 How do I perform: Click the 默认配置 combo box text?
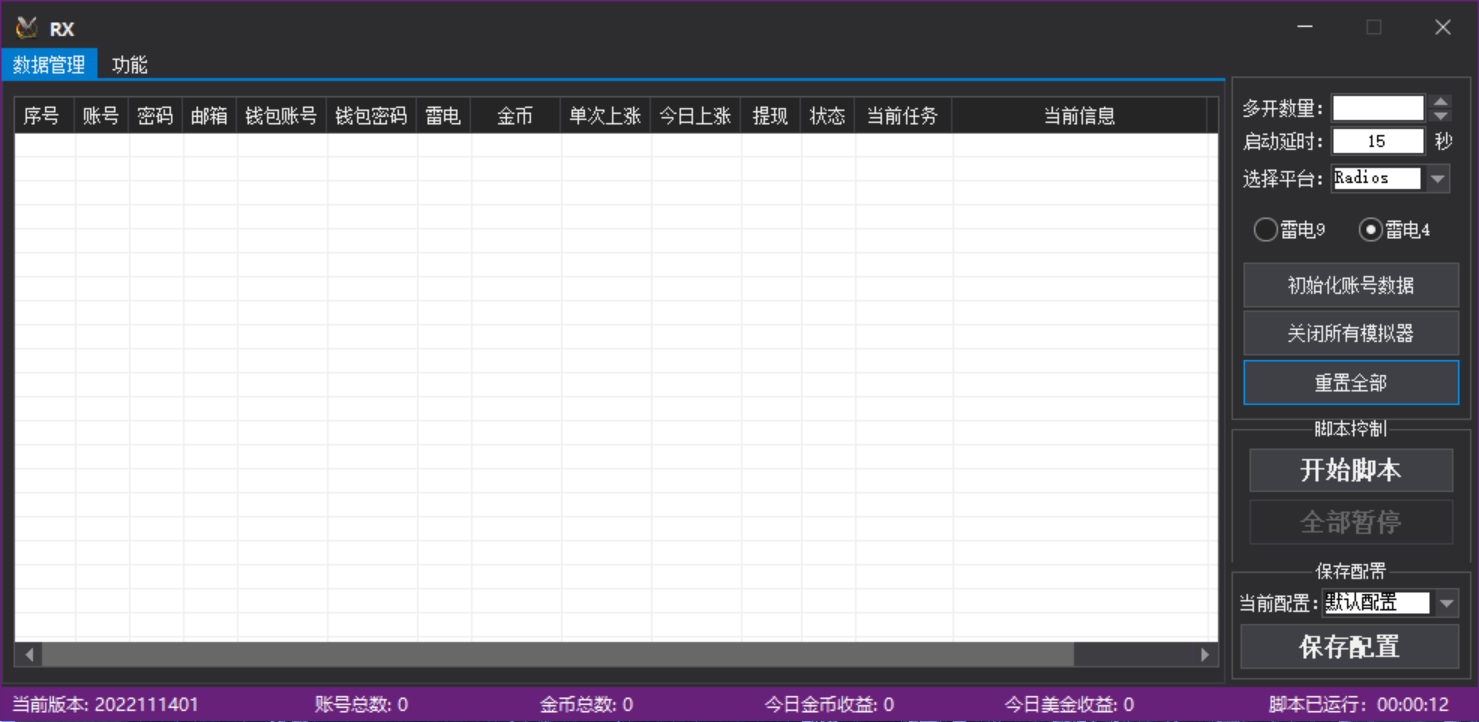[1377, 603]
